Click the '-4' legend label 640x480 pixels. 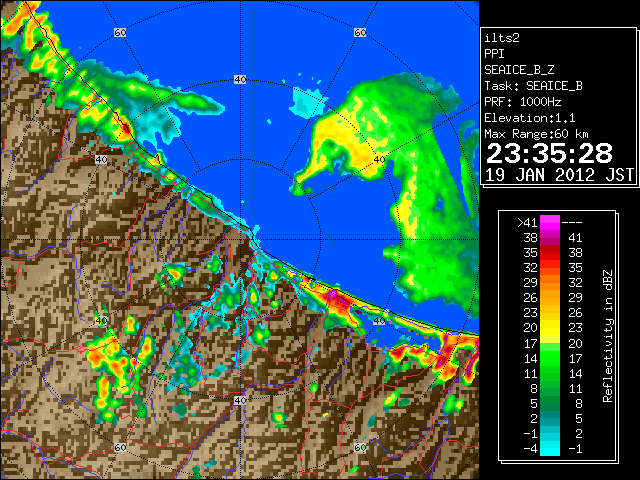[531, 449]
